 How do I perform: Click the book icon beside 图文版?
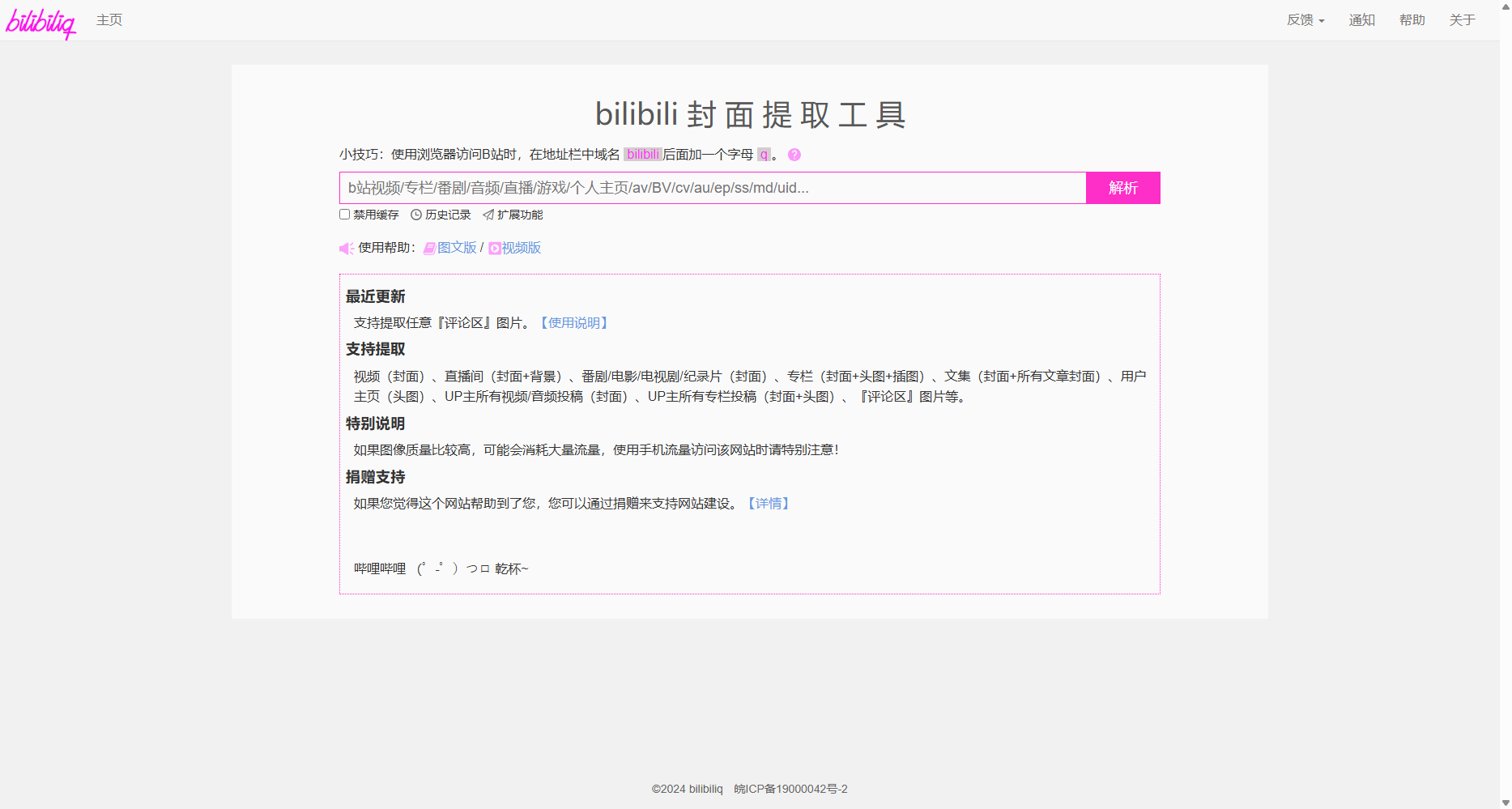(x=430, y=249)
